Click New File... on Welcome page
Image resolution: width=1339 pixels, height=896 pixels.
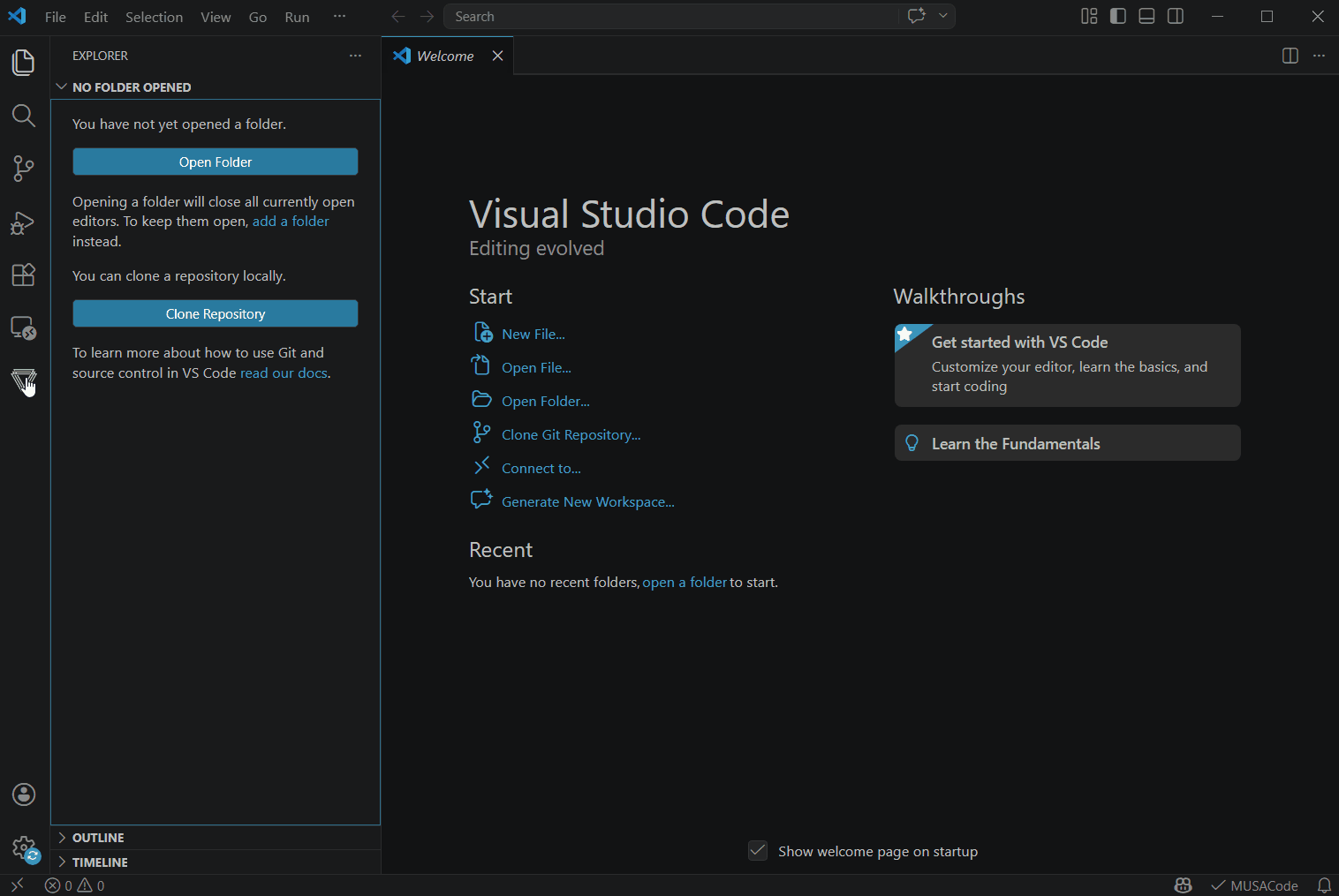[533, 335]
